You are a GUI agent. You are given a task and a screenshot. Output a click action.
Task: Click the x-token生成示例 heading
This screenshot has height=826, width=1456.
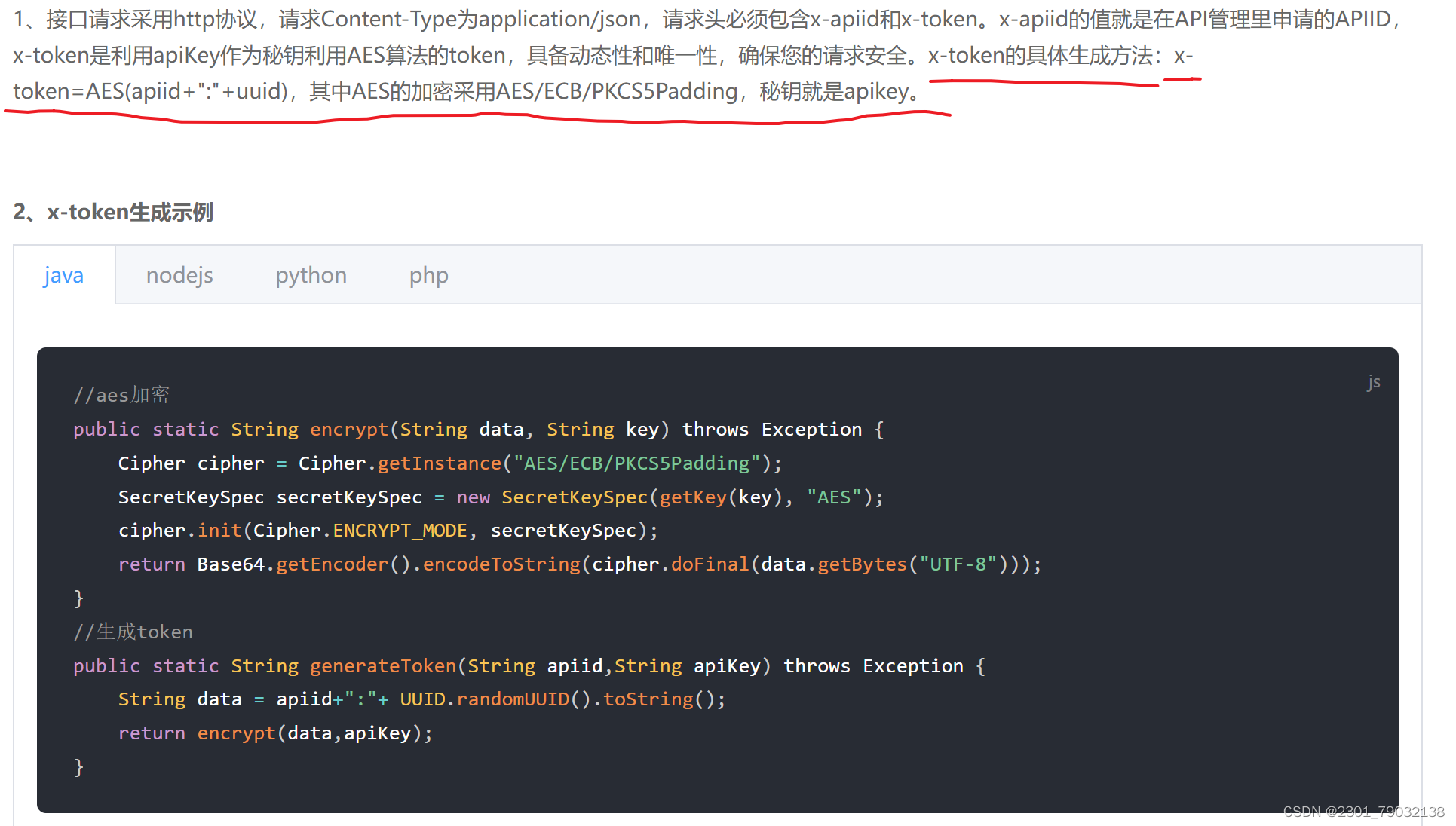click(113, 212)
